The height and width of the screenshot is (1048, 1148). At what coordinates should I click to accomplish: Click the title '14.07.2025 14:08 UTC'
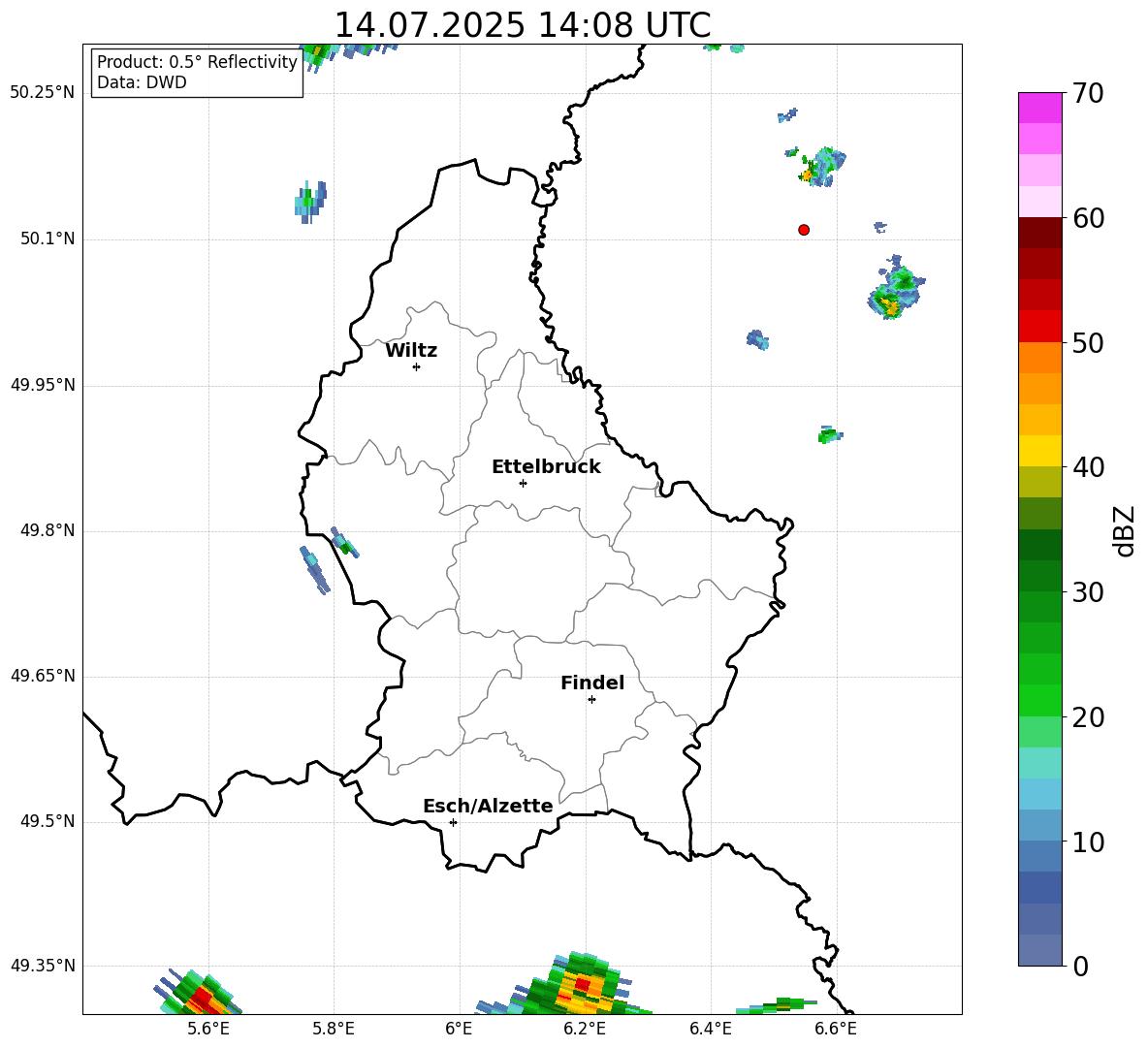[x=522, y=25]
